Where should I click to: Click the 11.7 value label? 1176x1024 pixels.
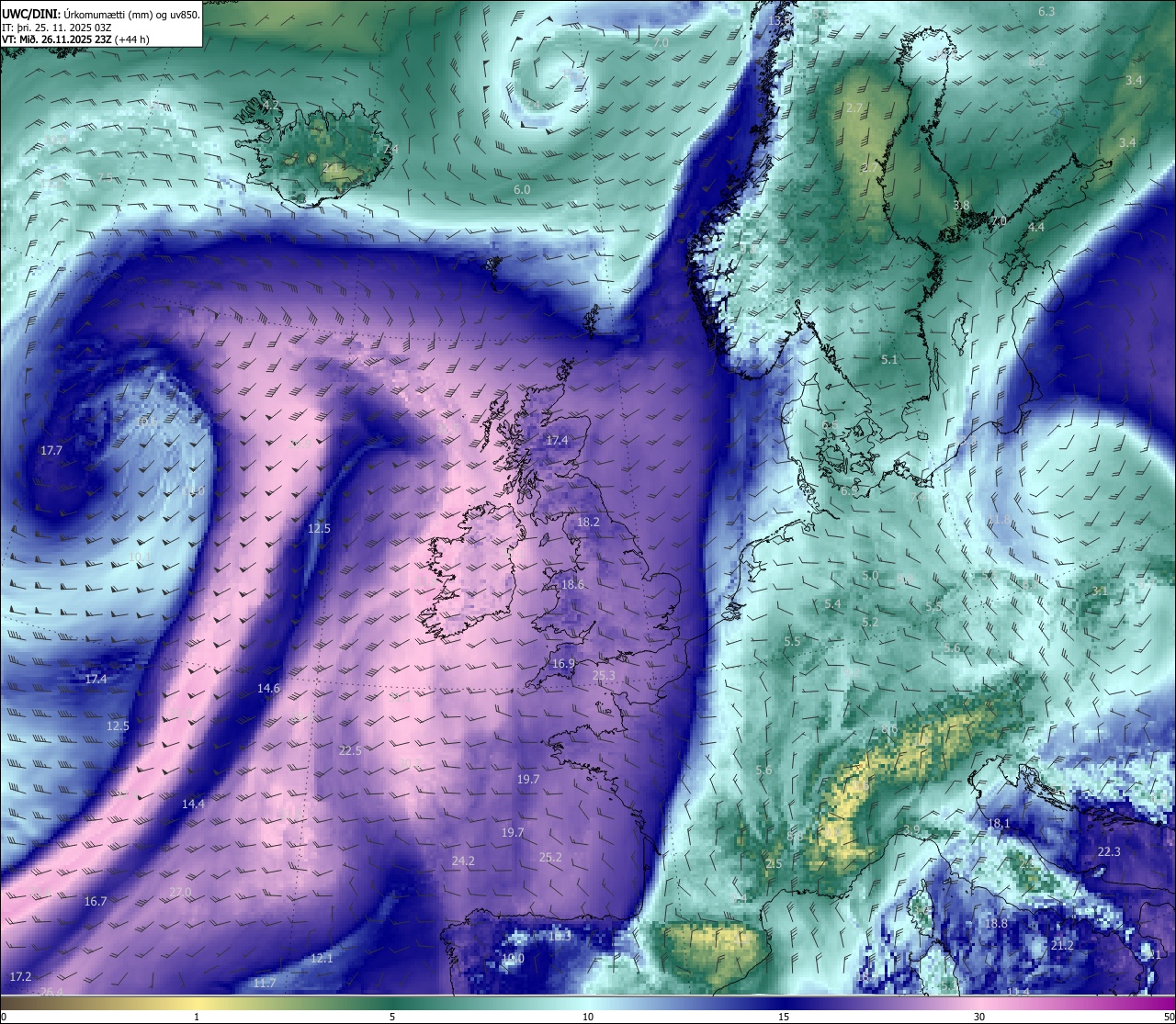[x=265, y=983]
